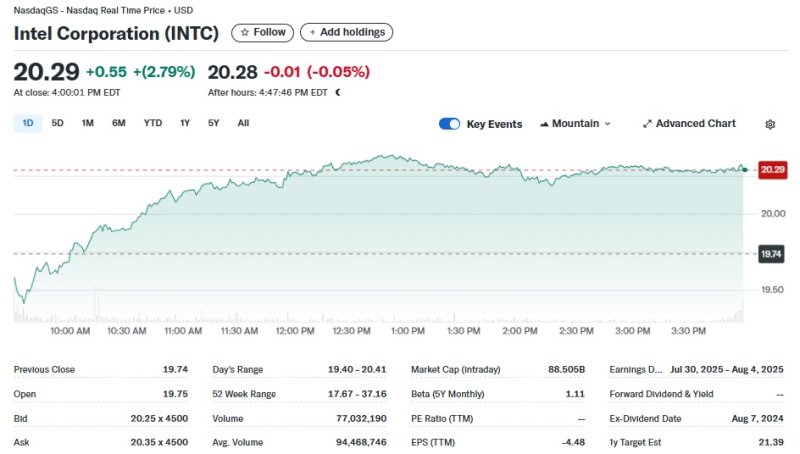Click the Previous Close label

(44, 370)
